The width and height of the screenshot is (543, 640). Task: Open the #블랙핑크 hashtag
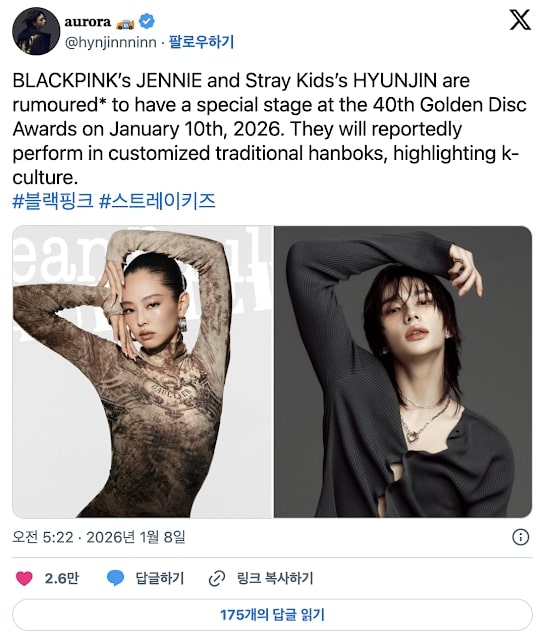[x=53, y=201]
